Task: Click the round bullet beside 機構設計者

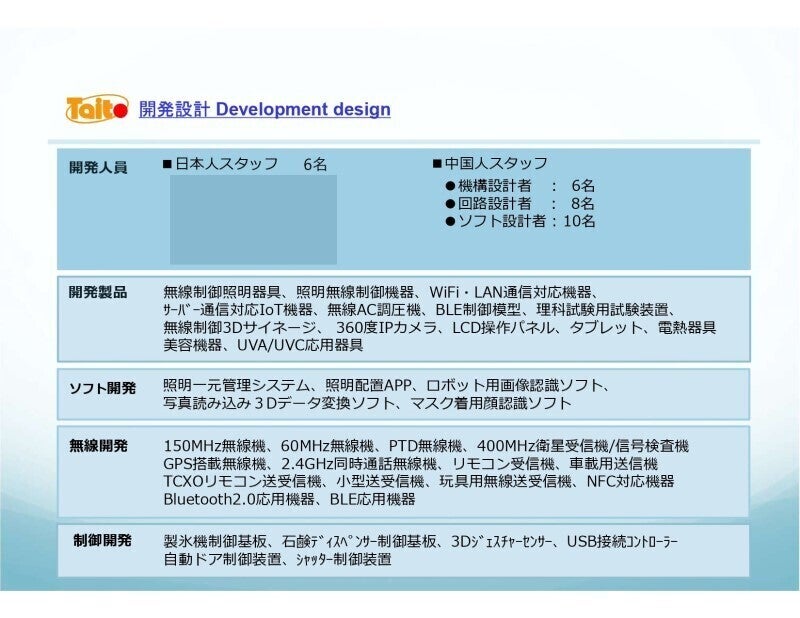Action: (x=450, y=186)
